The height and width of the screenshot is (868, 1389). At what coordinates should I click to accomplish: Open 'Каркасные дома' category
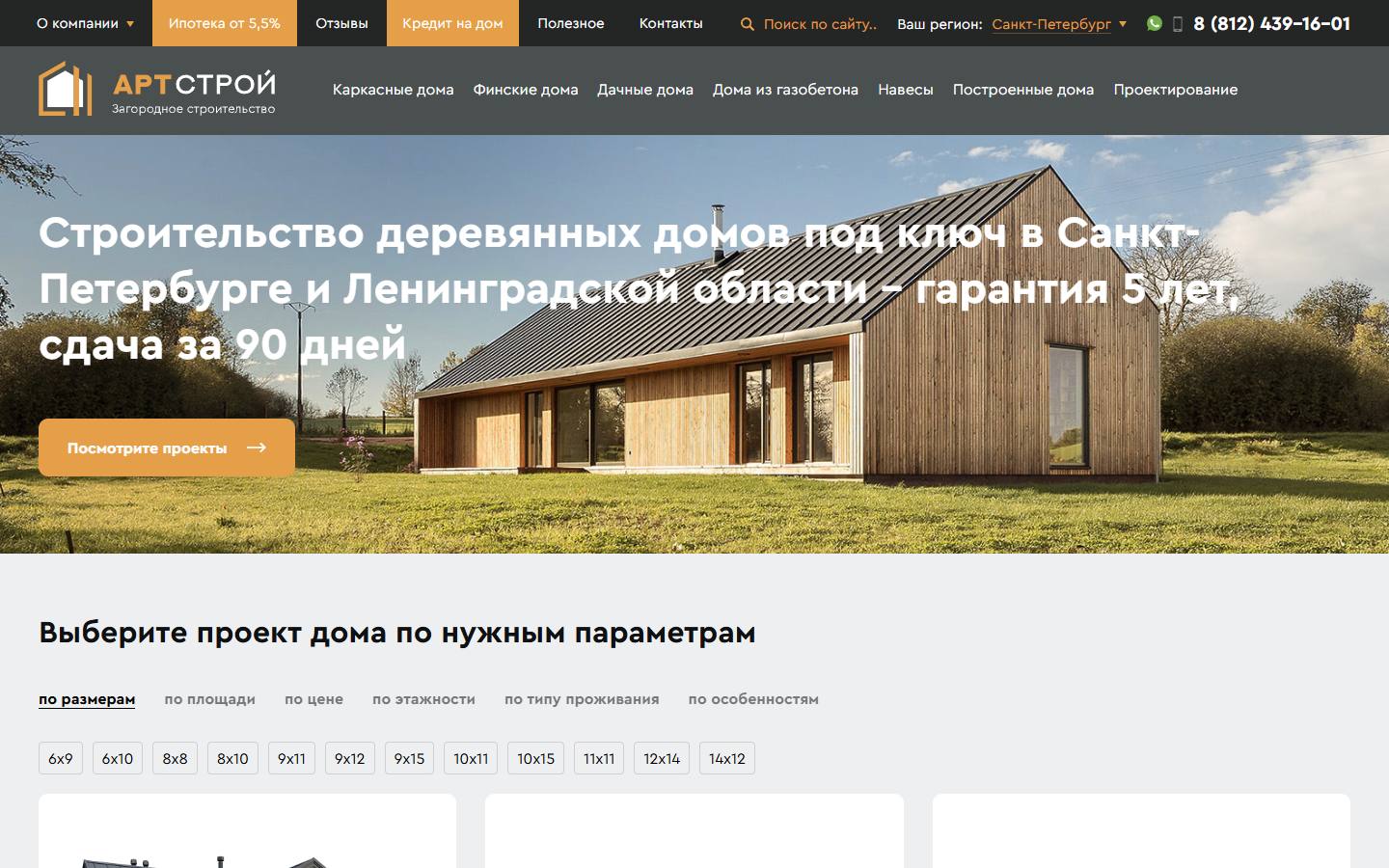pos(393,90)
